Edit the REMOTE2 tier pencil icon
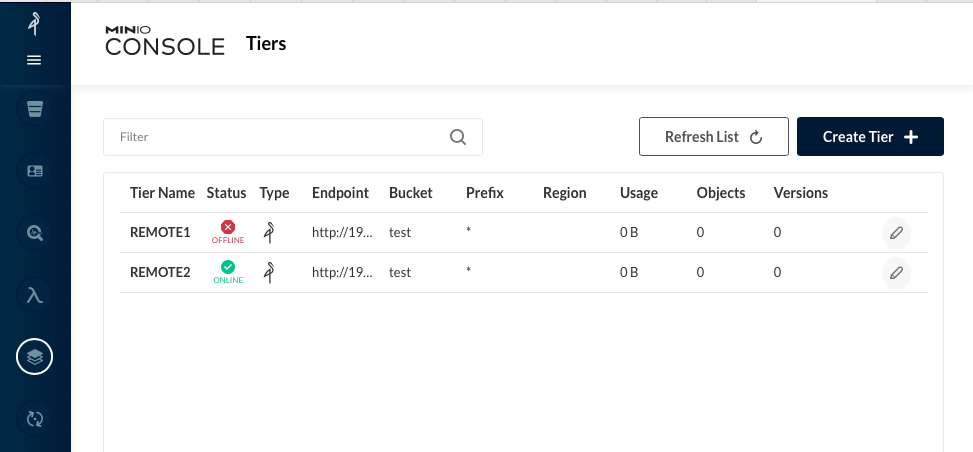 [896, 273]
